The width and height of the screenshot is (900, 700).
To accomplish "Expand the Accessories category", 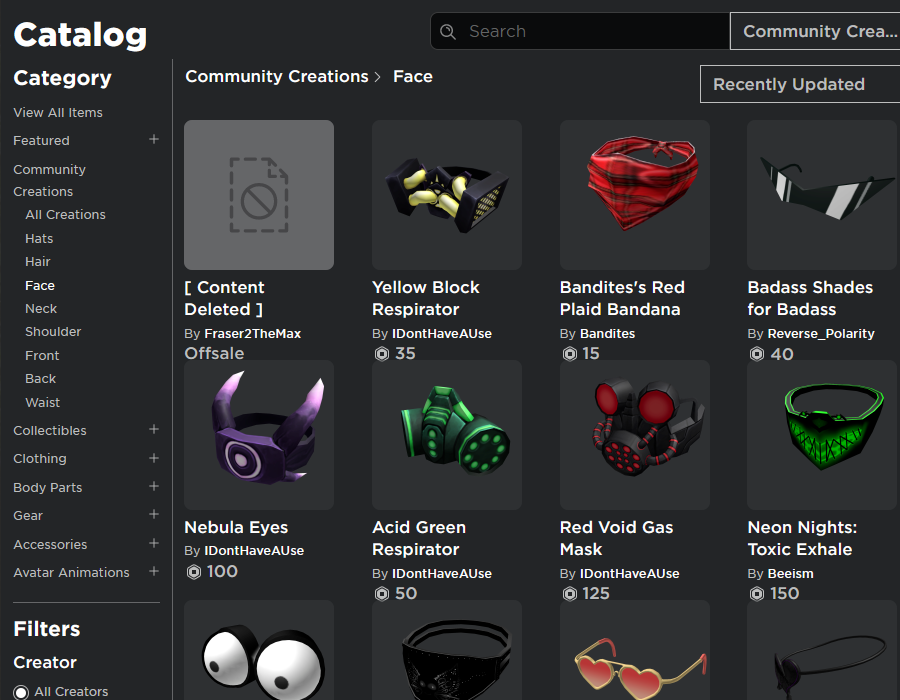I will pyautogui.click(x=154, y=543).
